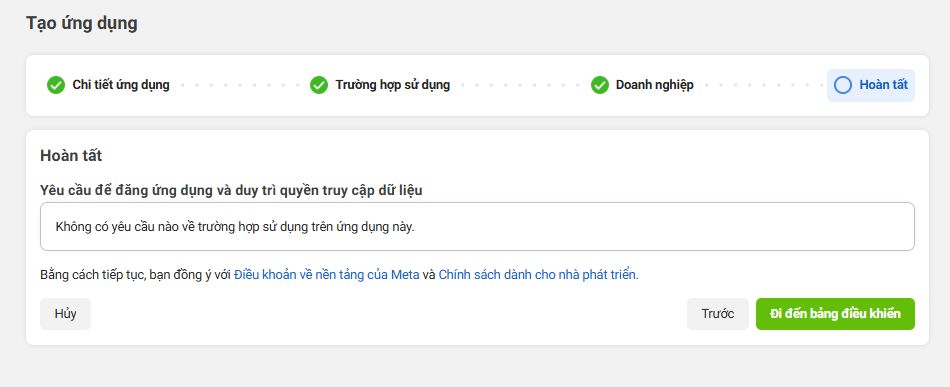
Task: Click the green Đi đến bảng điều khiển button
Action: pyautogui.click(x=835, y=314)
